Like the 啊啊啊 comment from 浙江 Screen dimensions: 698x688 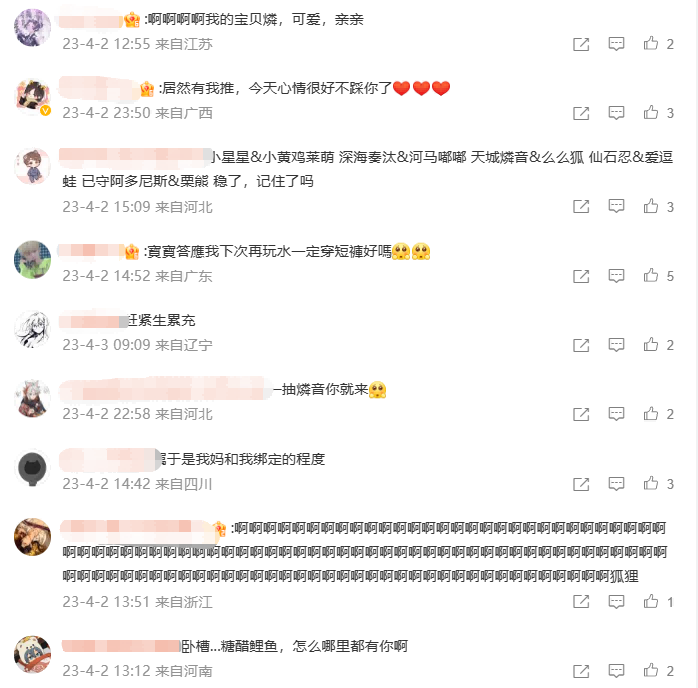coord(651,602)
